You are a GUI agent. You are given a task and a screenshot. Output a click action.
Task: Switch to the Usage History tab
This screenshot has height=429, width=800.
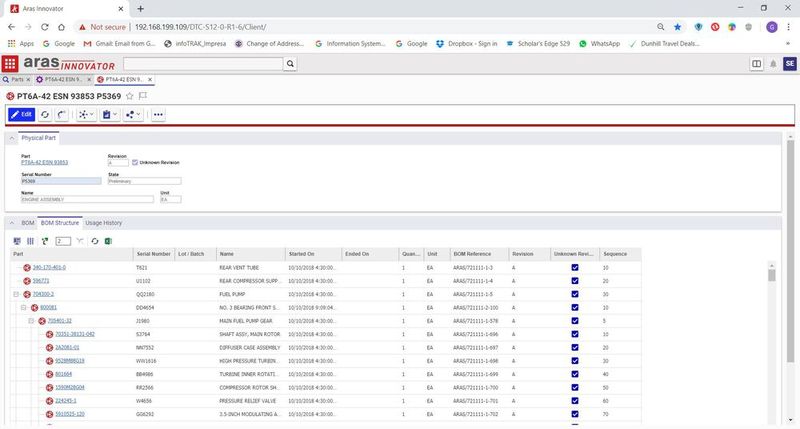click(103, 223)
